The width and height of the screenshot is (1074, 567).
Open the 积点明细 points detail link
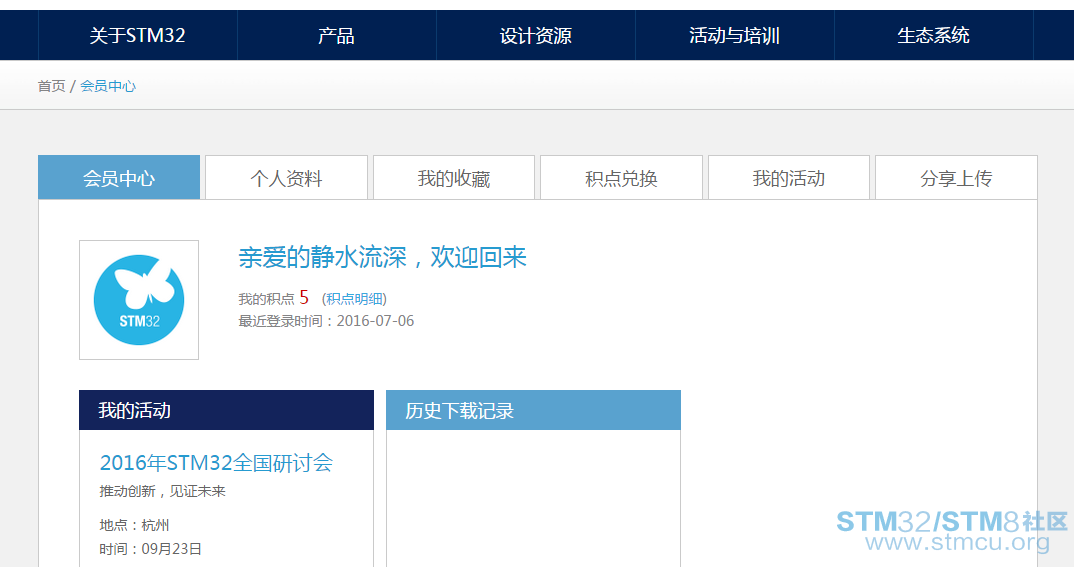point(354,299)
